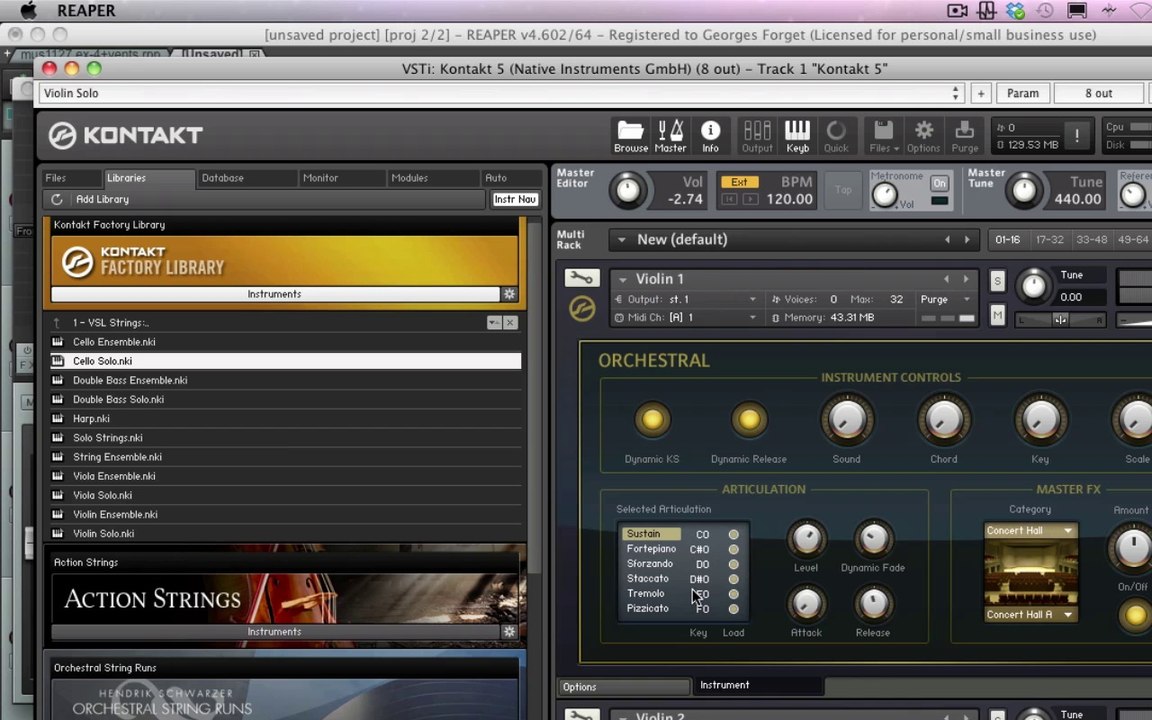Click the Info icon in Kontakt toolbar
Screen dimensions: 1152x720
pyautogui.click(x=710, y=136)
